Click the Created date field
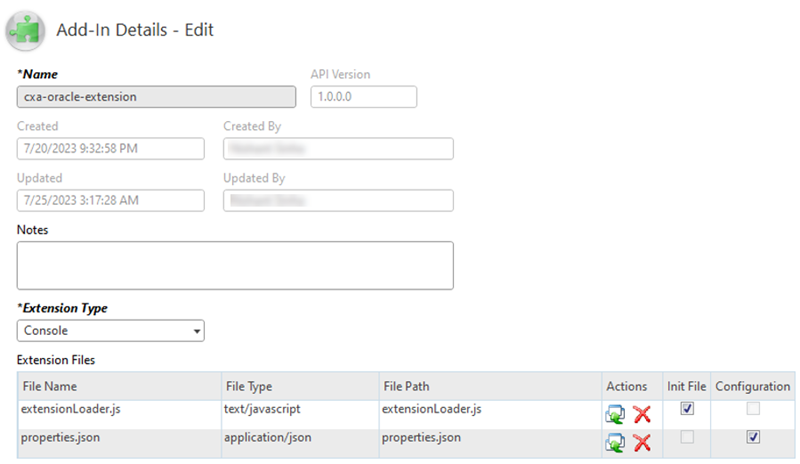800x464 pixels. 111,149
